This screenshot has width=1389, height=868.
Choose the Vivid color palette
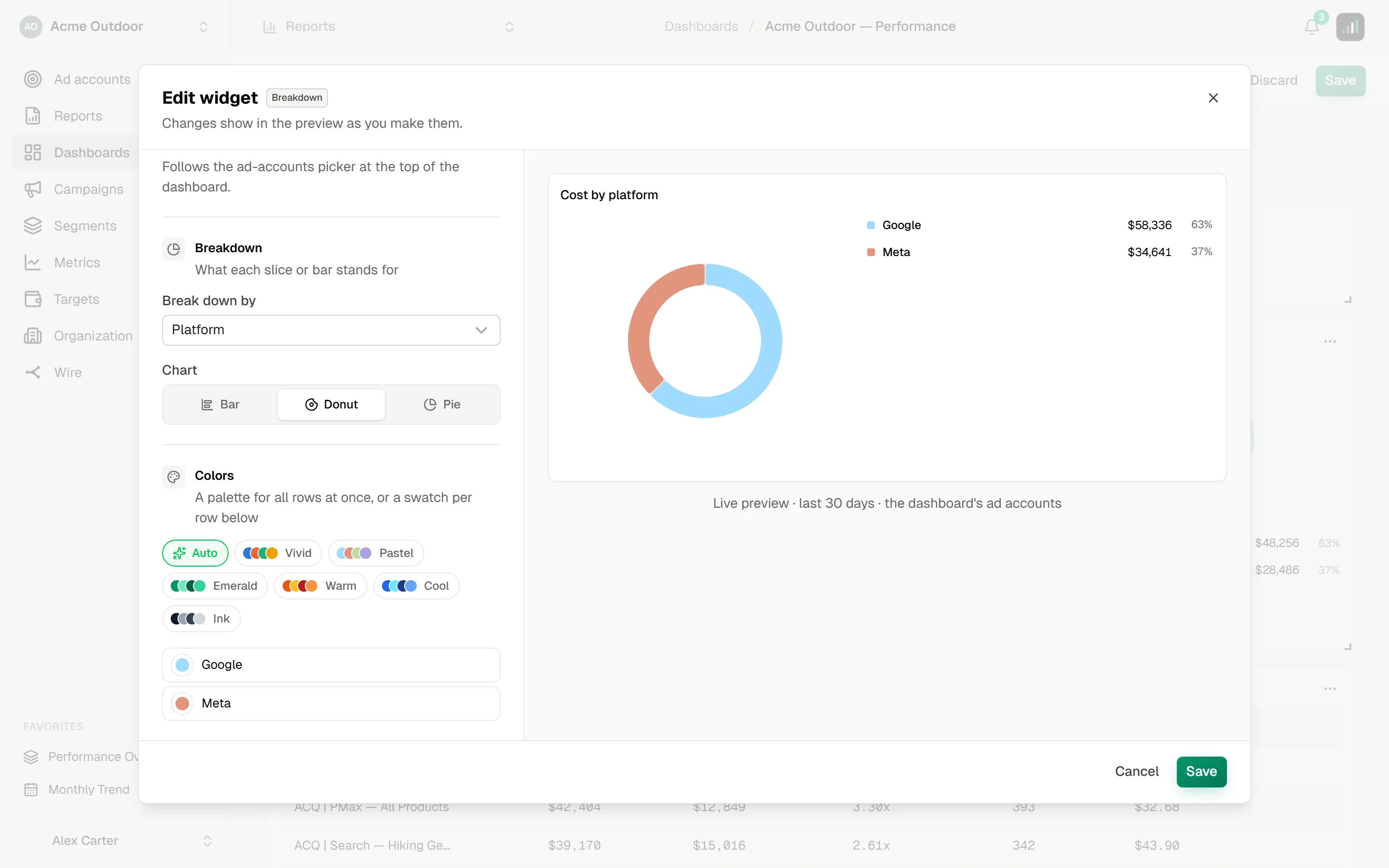pyautogui.click(x=278, y=553)
